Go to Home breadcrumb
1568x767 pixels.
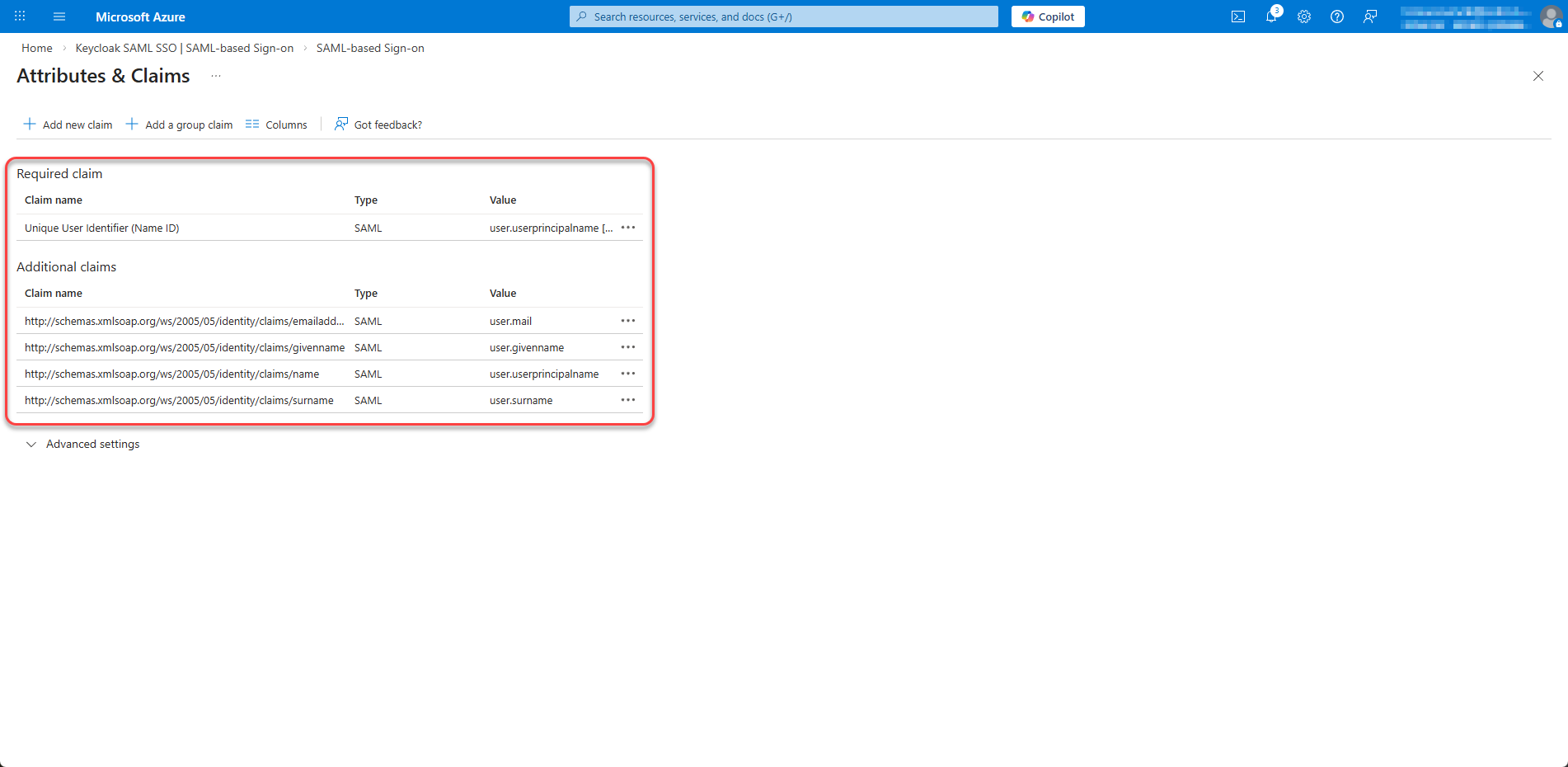[x=37, y=48]
